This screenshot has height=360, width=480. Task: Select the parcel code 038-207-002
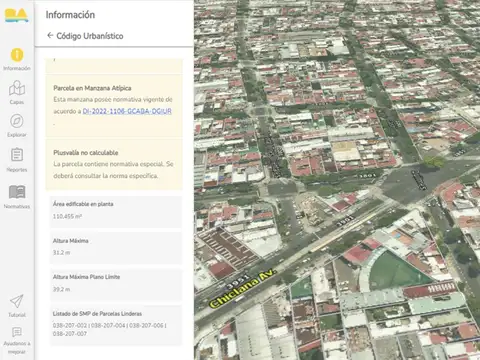[70, 325]
